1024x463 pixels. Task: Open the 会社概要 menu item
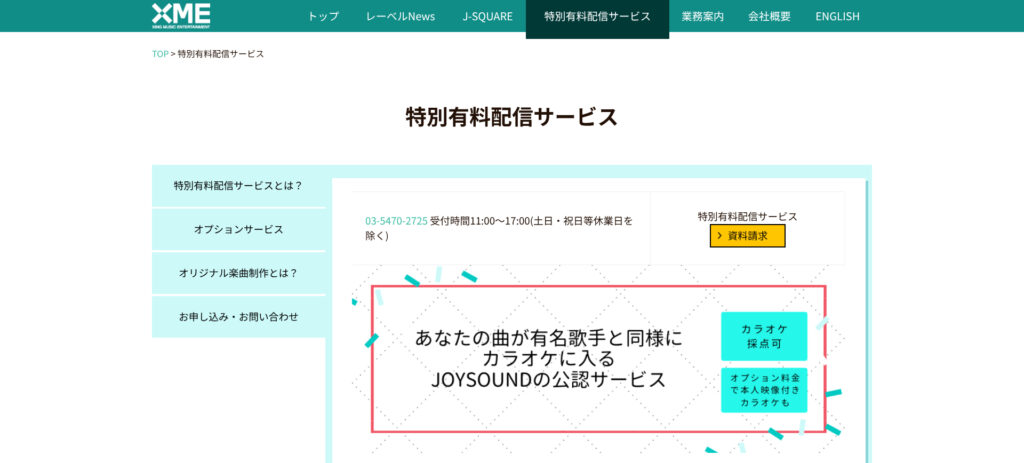click(x=769, y=16)
